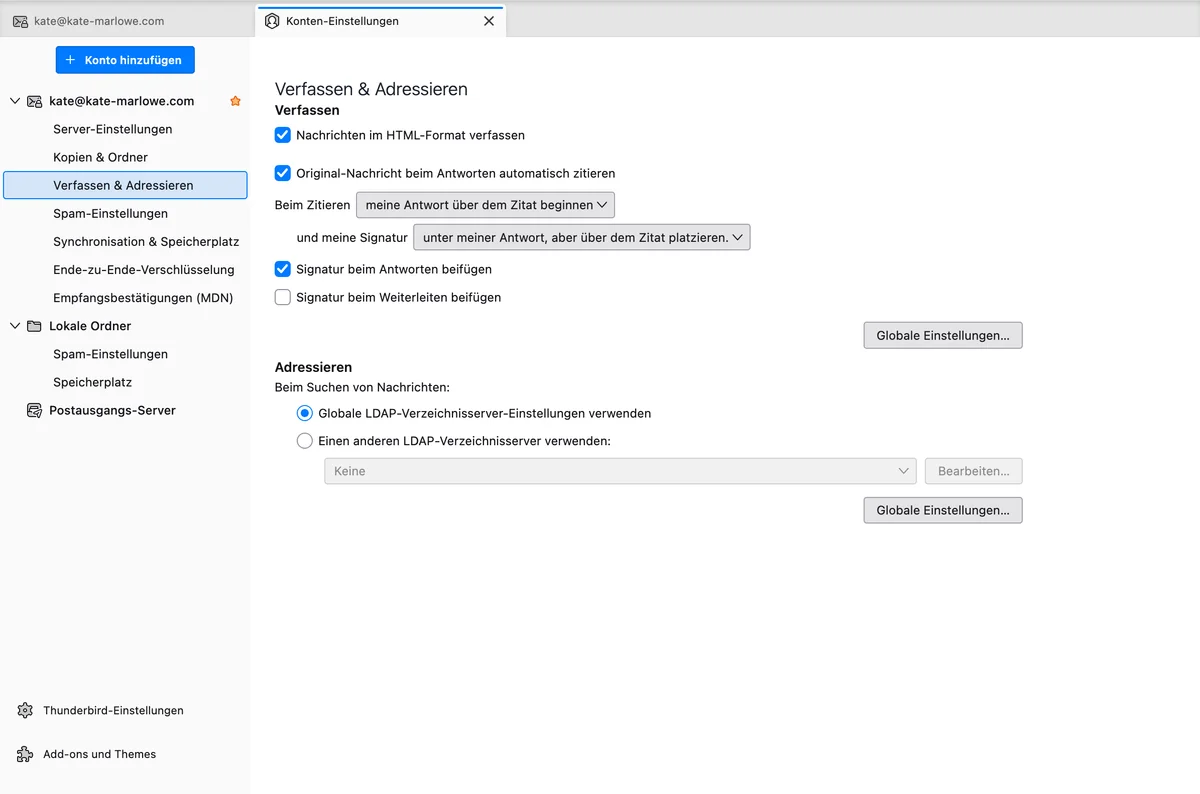The width and height of the screenshot is (1200, 794).
Task: Click Konto hinzufügen button
Action: pyautogui.click(x=125, y=60)
